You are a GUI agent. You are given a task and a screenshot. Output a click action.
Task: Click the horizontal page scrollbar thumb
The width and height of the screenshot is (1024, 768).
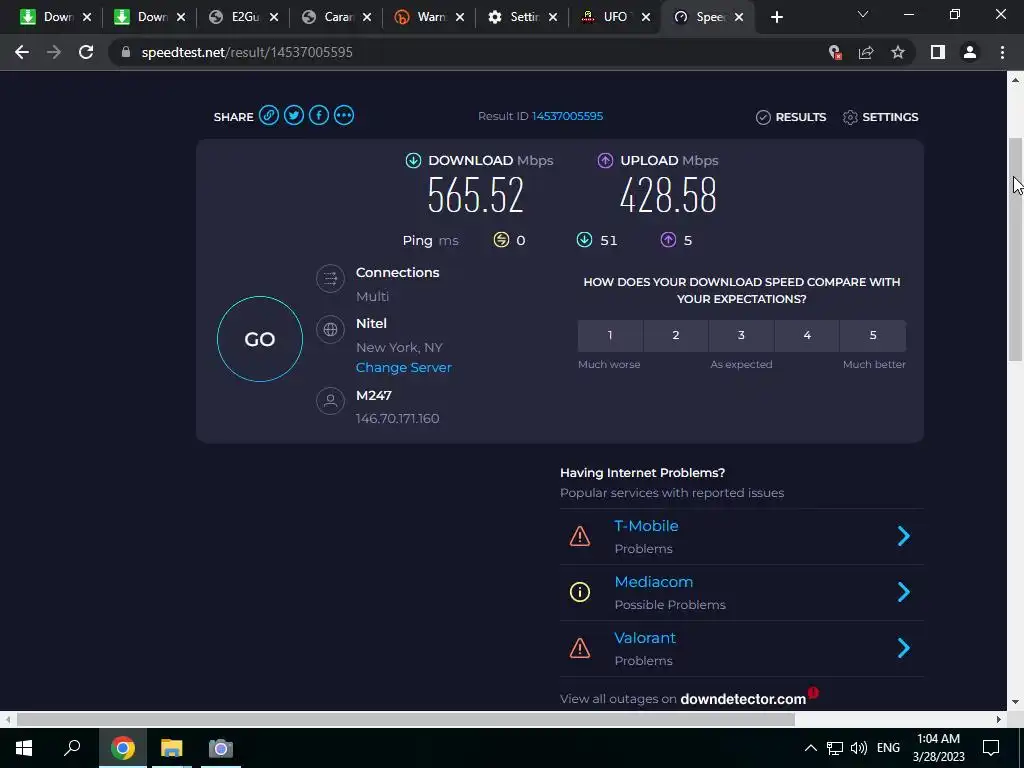[x=406, y=720]
